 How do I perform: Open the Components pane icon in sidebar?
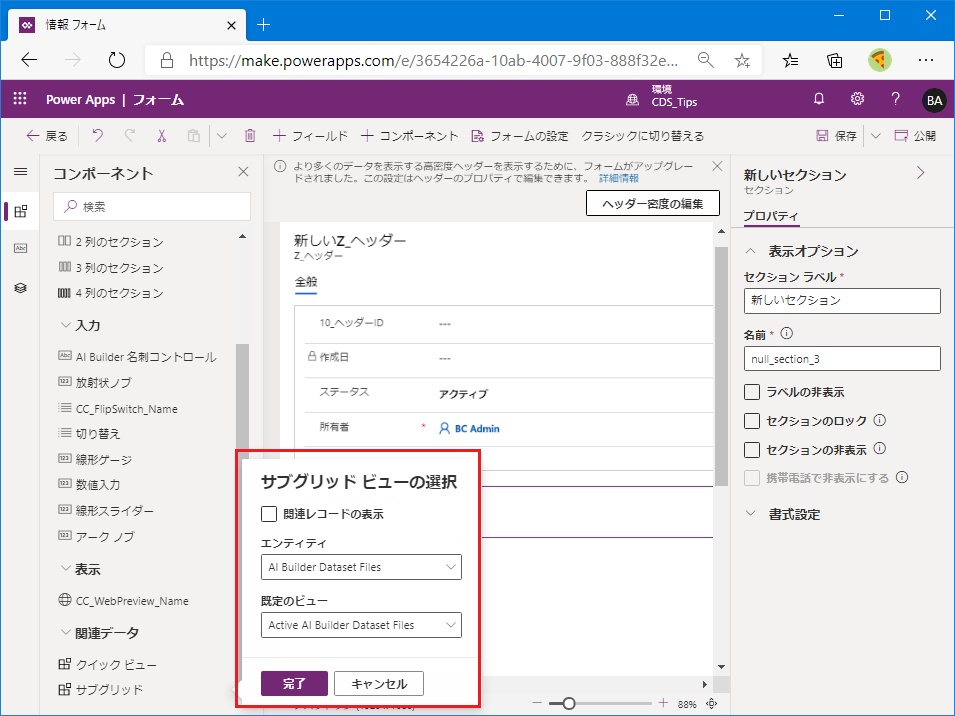[x=21, y=211]
